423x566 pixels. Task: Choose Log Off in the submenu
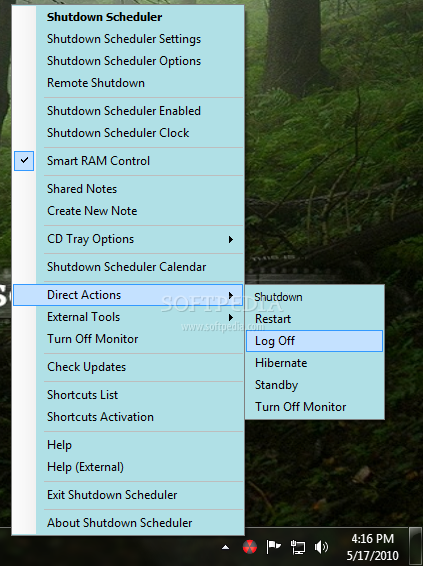pos(314,341)
